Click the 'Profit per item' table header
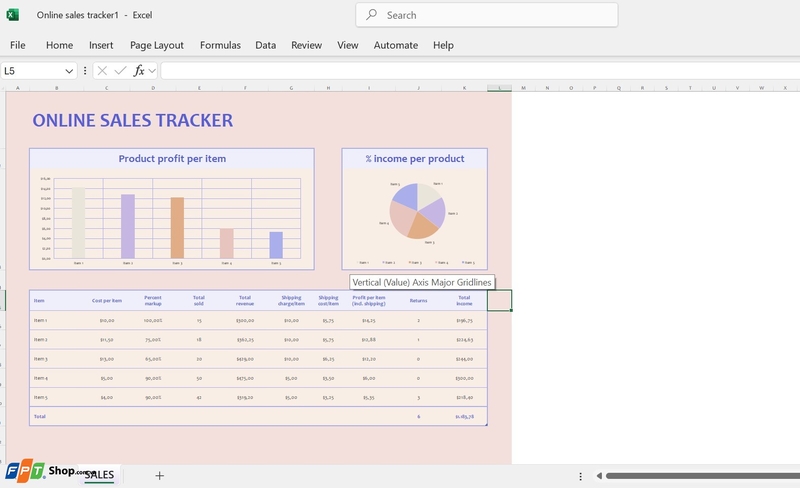The image size is (800, 488). tap(368, 301)
